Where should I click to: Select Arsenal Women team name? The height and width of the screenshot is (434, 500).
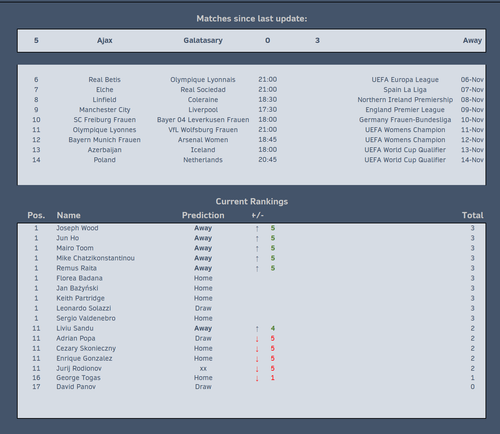pos(203,140)
